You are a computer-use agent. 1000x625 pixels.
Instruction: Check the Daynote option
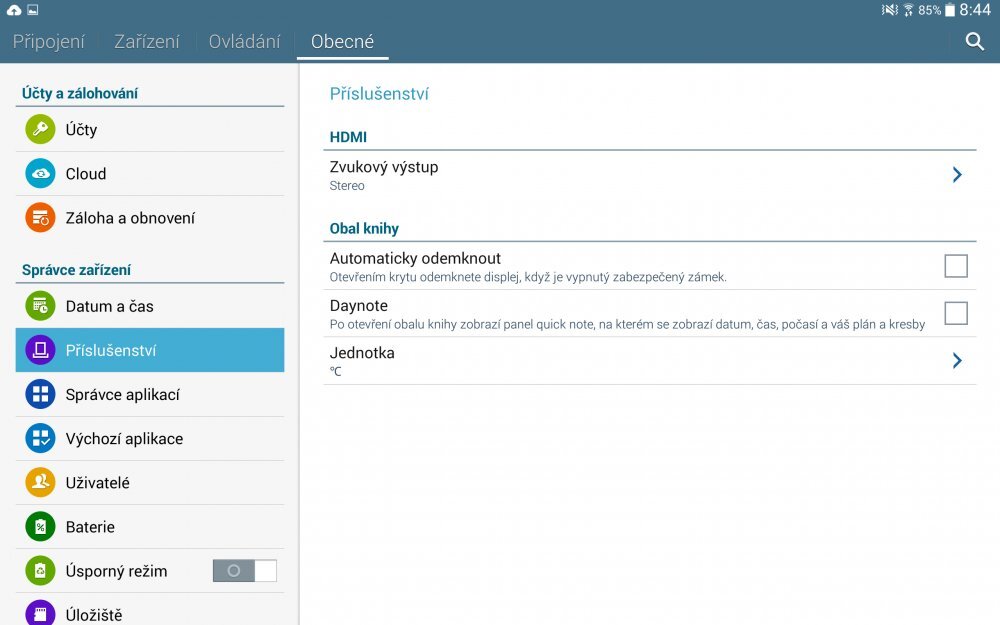coord(956,313)
